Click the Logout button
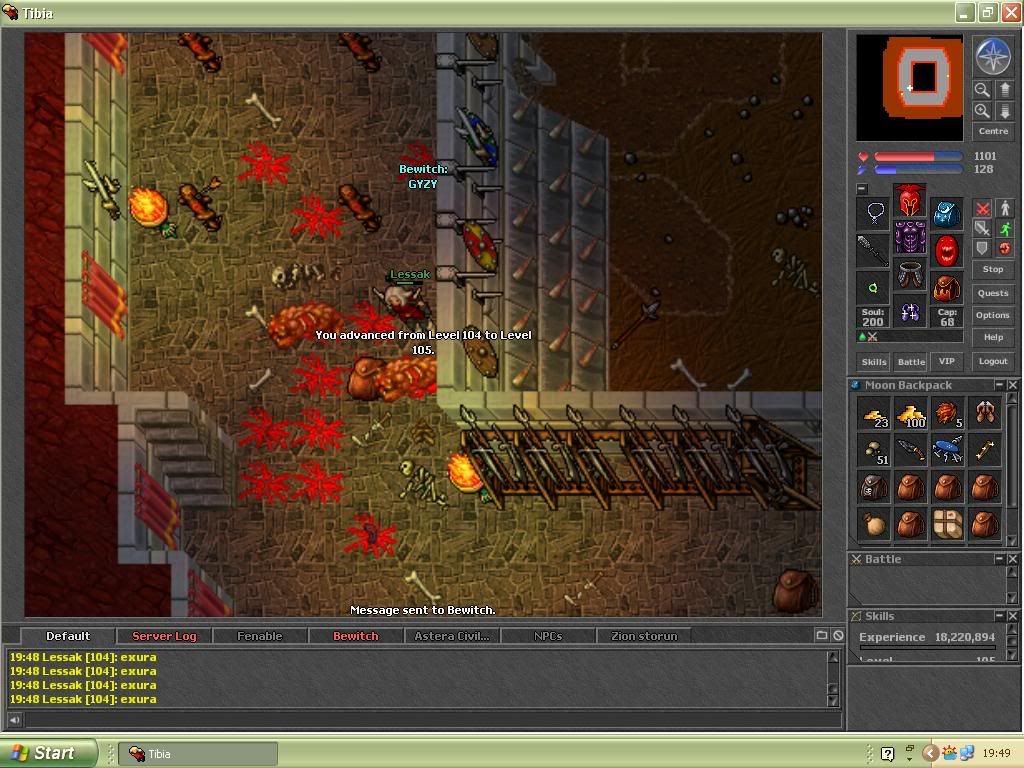 tap(993, 361)
